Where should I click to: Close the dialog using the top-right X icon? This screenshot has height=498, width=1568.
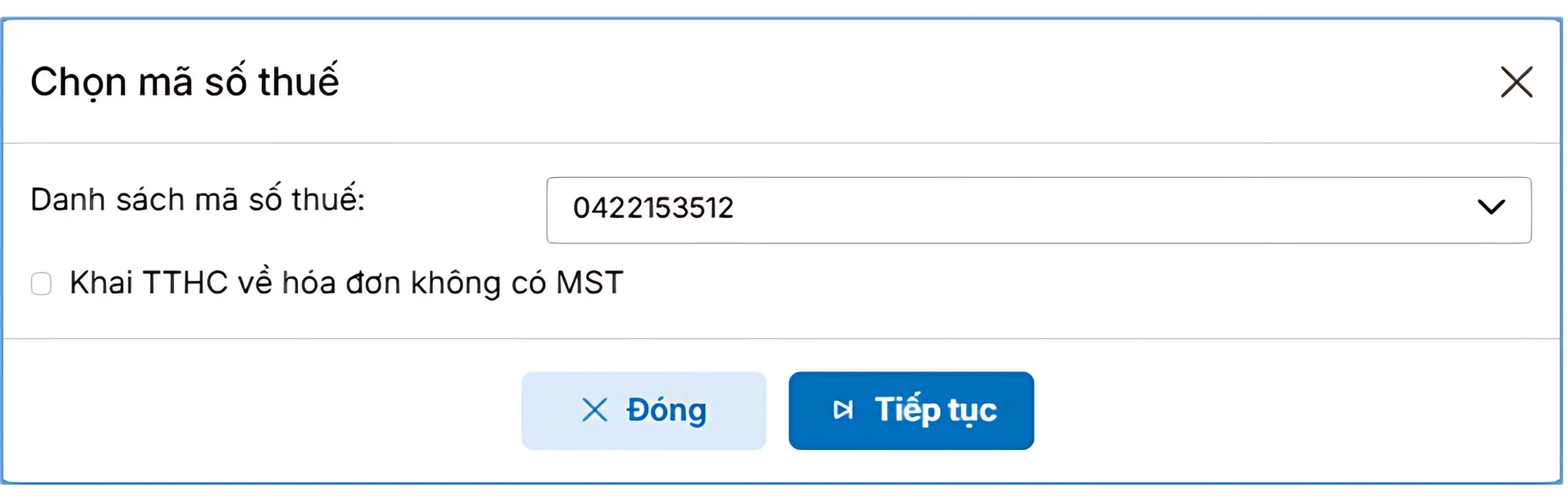click(1516, 82)
